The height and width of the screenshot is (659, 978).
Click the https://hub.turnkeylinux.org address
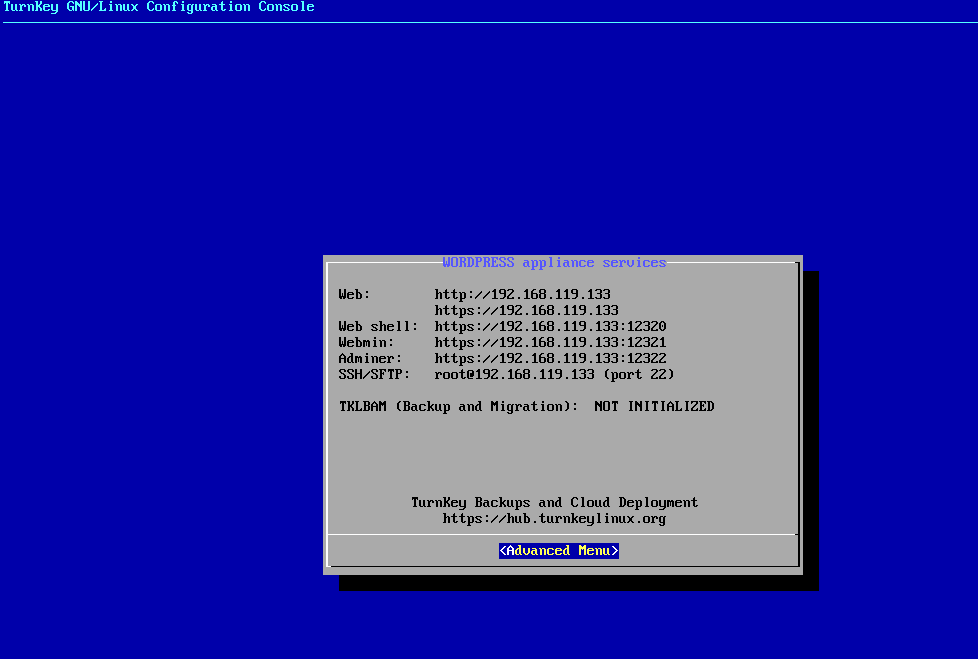coord(554,519)
